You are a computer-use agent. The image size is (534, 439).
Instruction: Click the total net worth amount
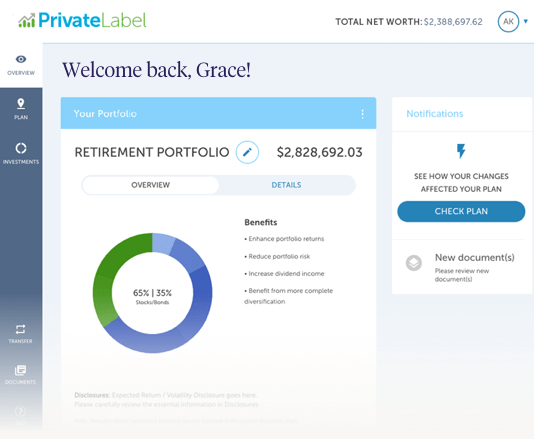[453, 22]
